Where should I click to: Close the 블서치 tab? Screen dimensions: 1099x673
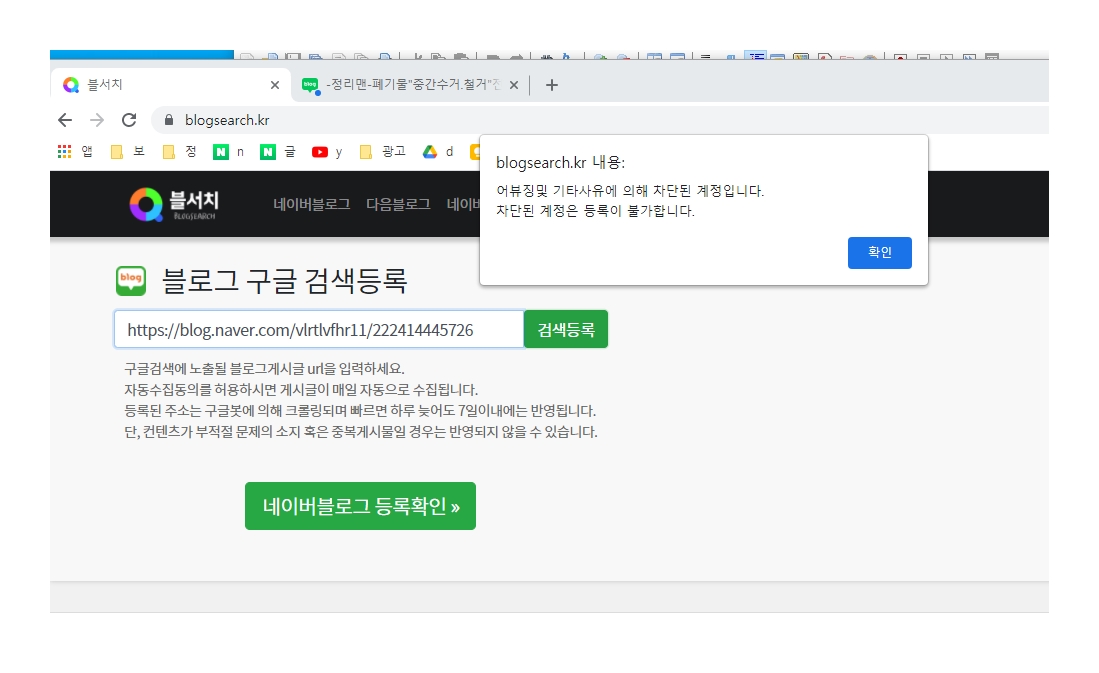(x=275, y=85)
